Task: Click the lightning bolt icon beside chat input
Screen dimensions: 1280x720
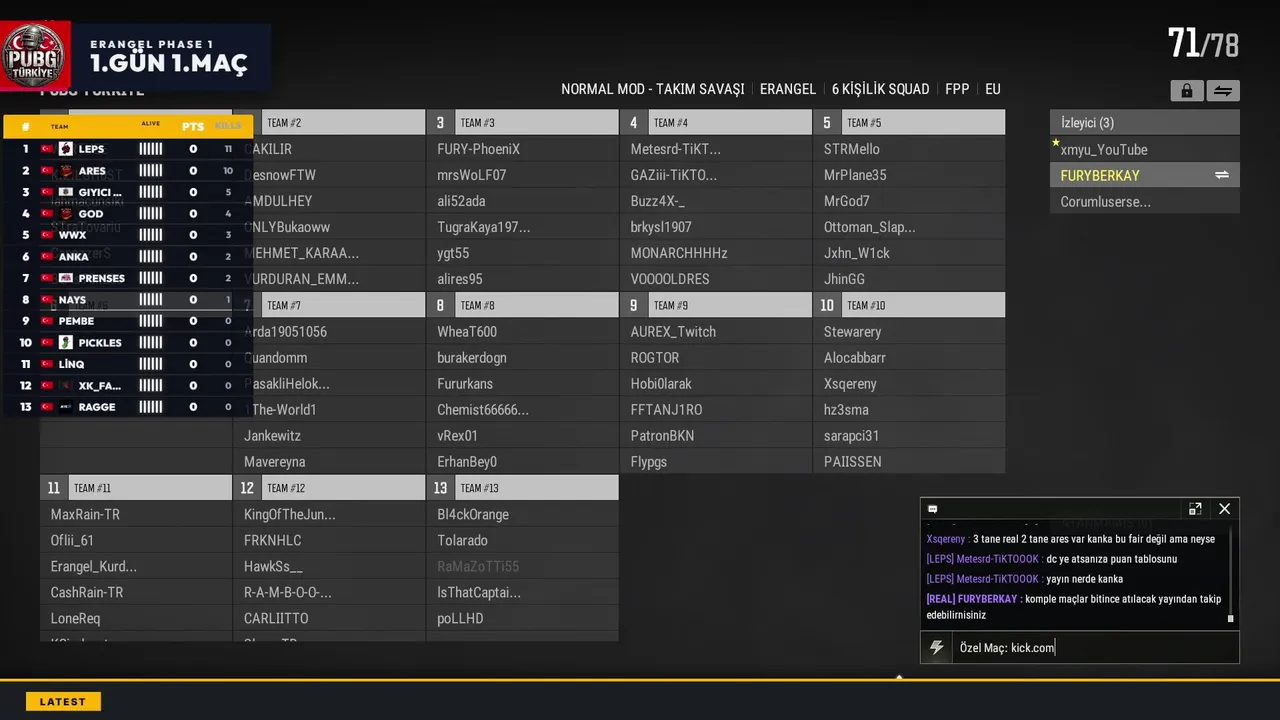Action: coord(936,648)
